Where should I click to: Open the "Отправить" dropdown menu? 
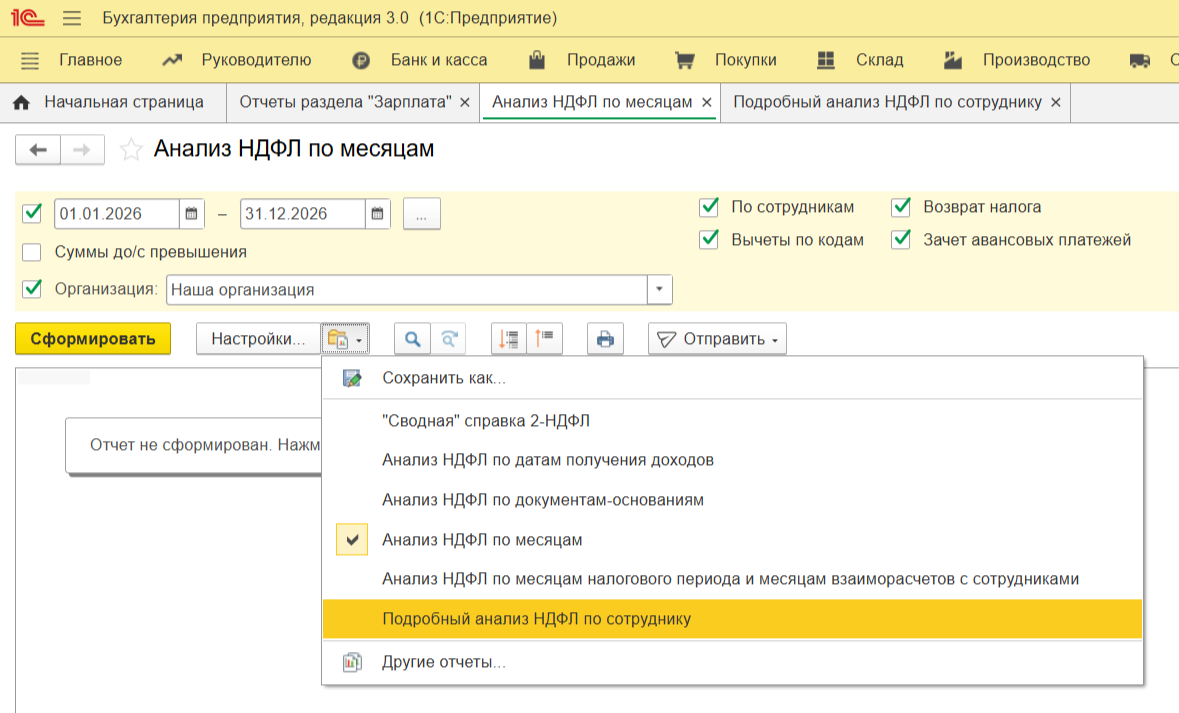point(717,339)
